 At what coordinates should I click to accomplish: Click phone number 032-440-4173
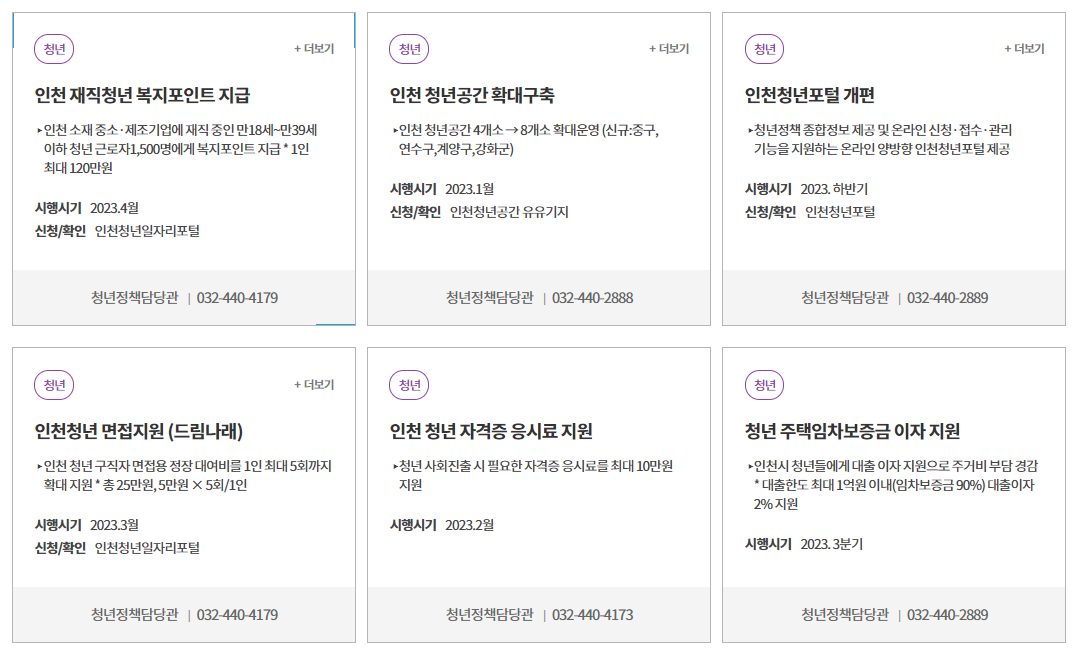(592, 615)
